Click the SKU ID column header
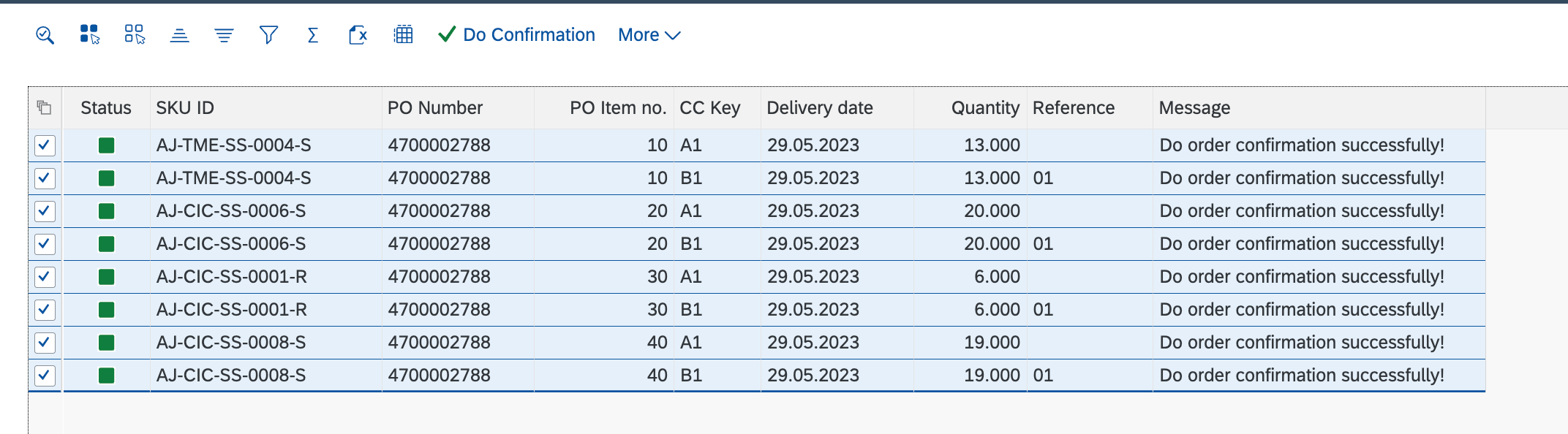This screenshot has height=434, width=1568. (185, 108)
